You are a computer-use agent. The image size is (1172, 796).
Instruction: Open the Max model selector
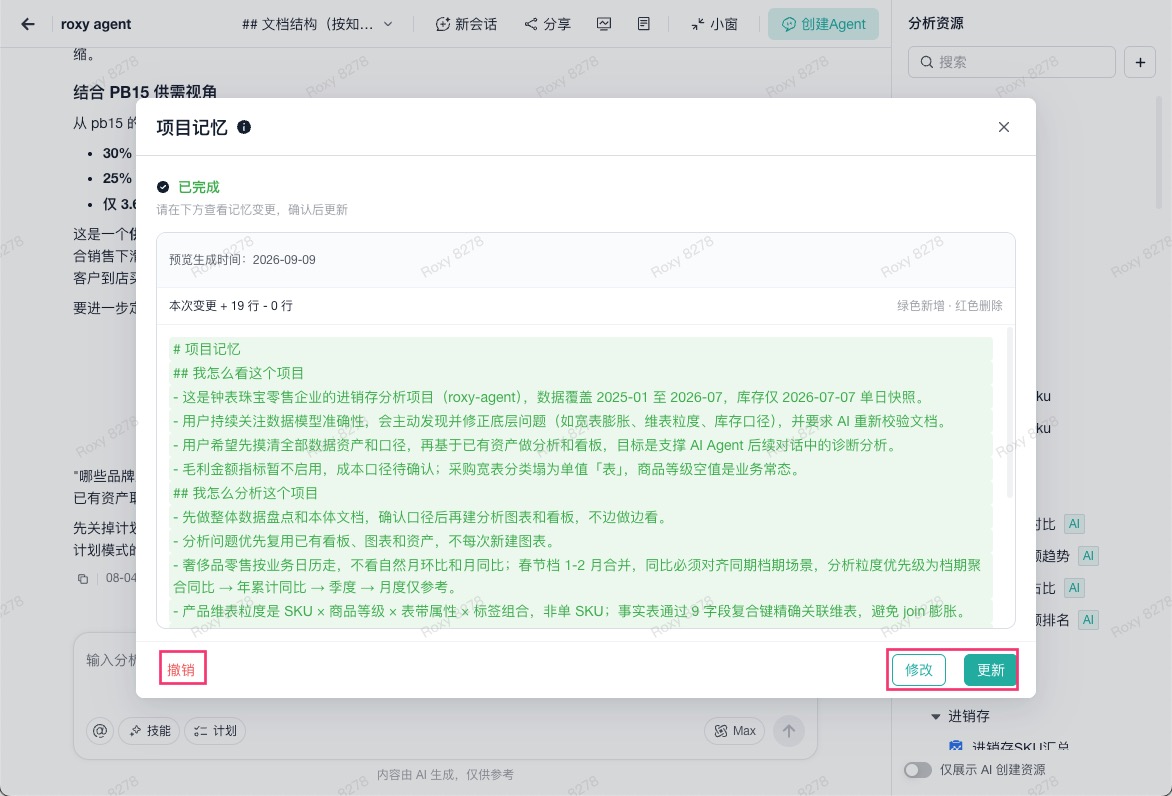[734, 730]
